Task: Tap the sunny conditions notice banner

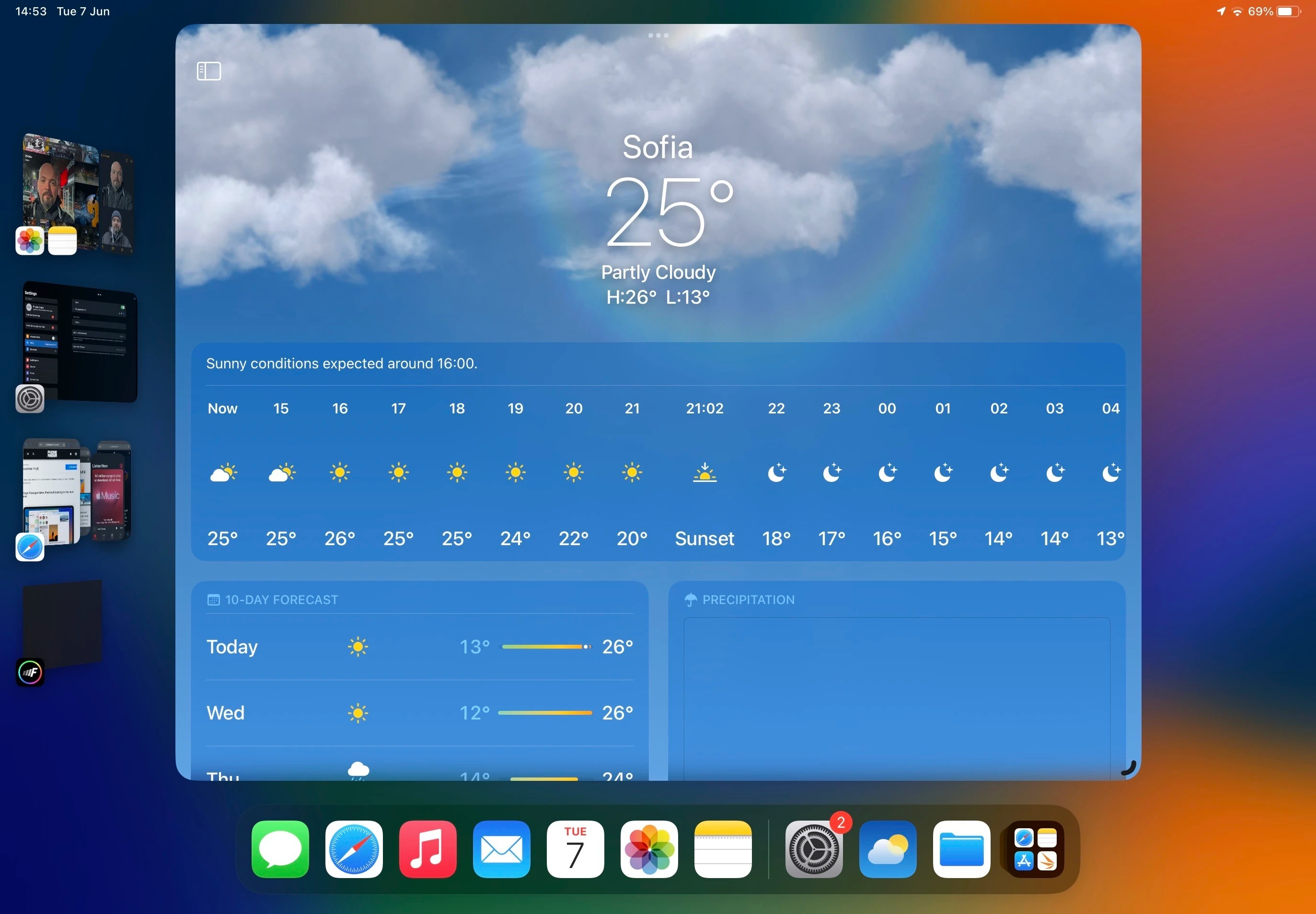Action: tap(342, 363)
